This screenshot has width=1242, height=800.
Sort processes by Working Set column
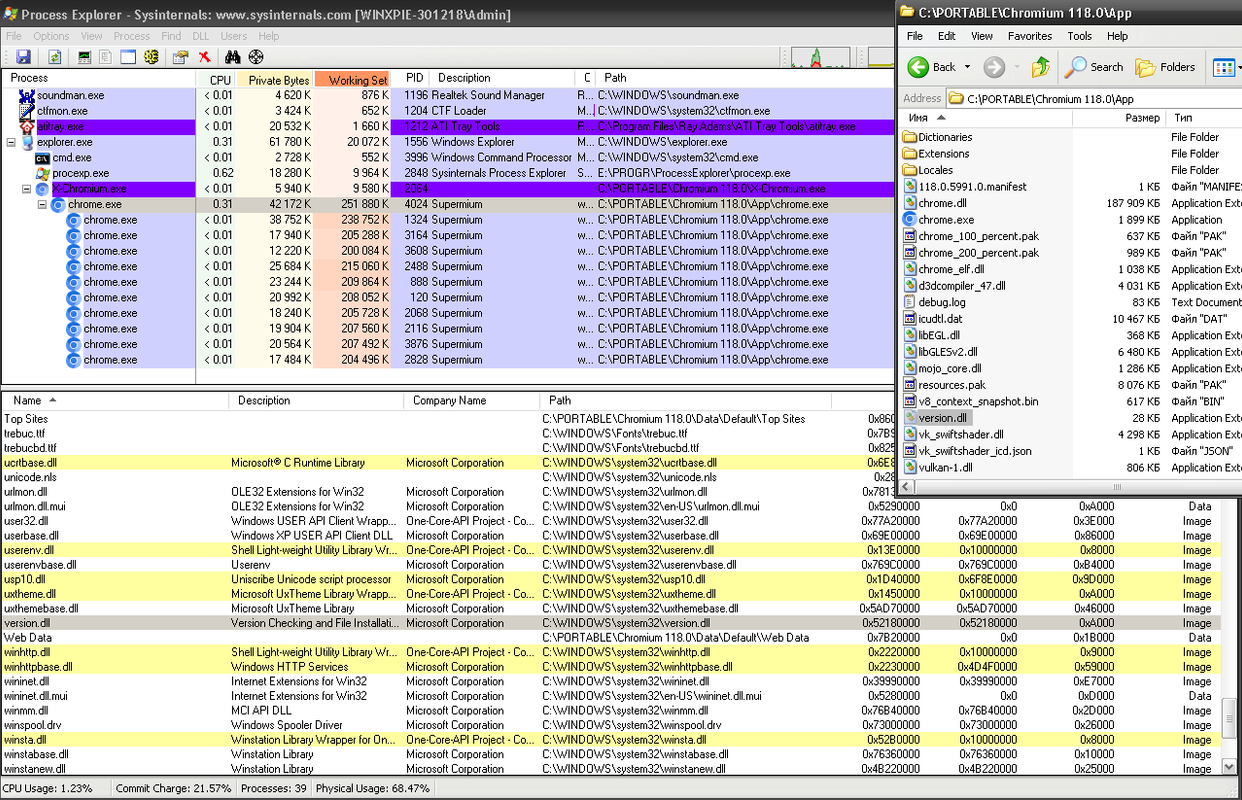click(x=352, y=79)
